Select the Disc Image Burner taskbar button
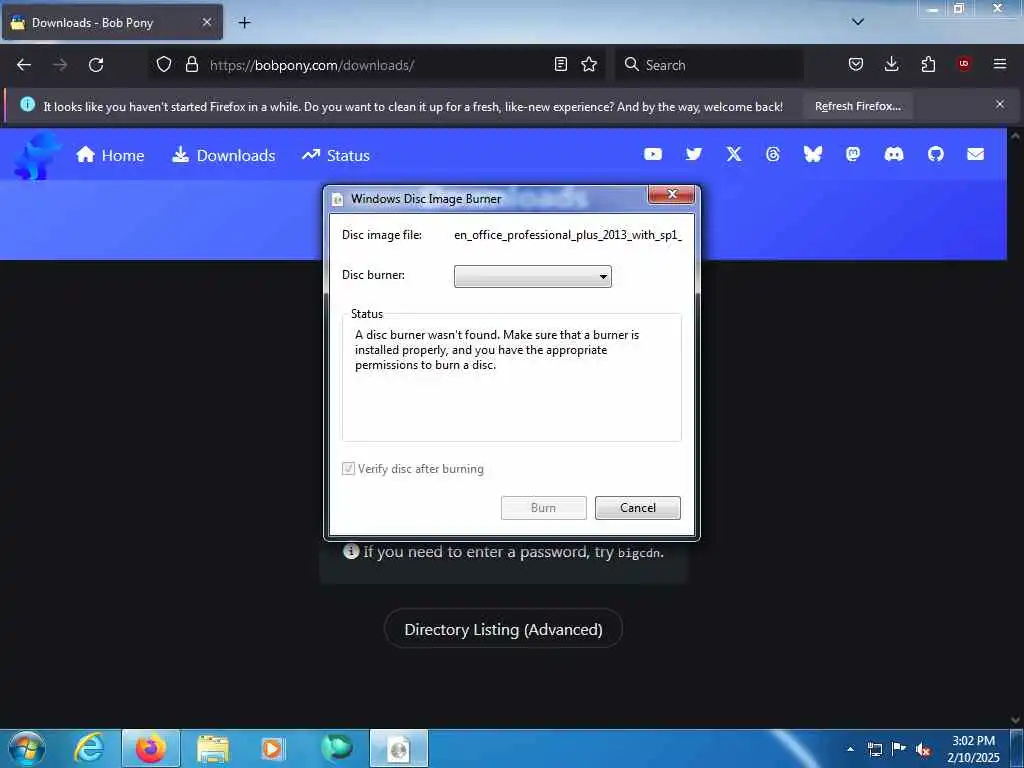This screenshot has width=1024, height=768. (x=399, y=748)
